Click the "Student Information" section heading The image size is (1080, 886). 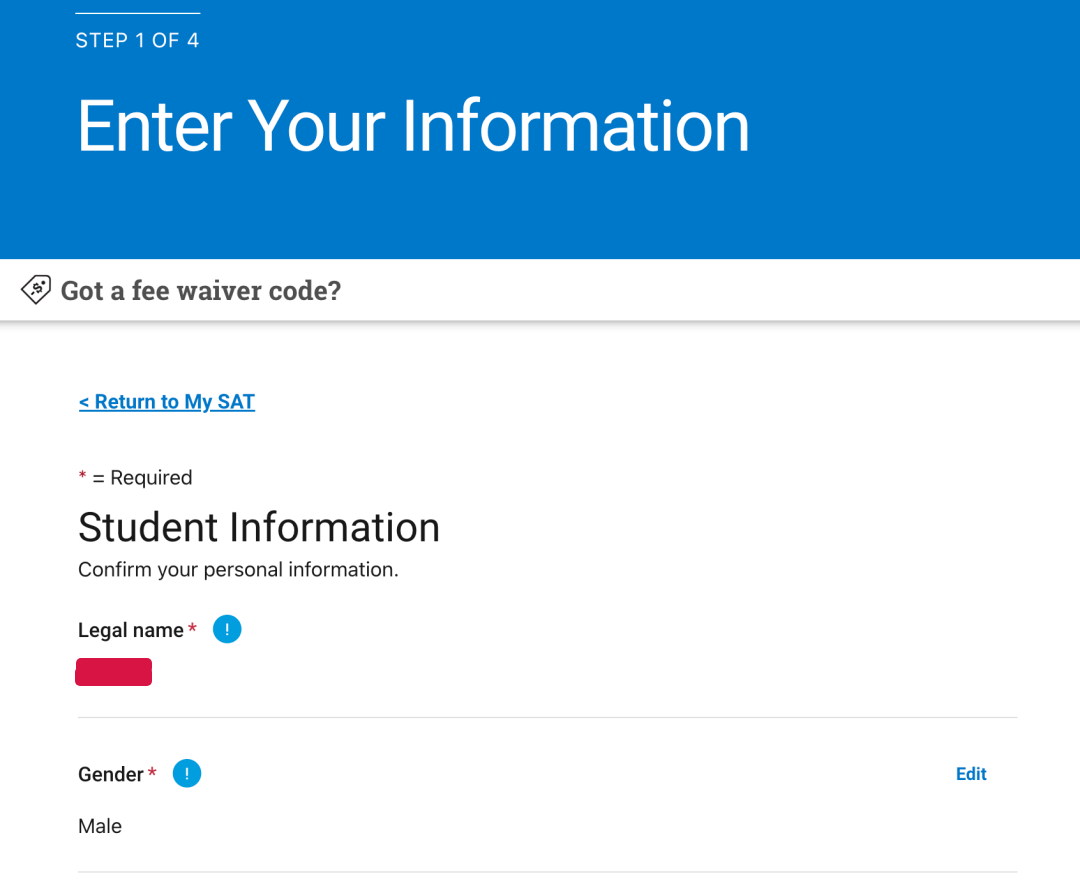(x=259, y=528)
